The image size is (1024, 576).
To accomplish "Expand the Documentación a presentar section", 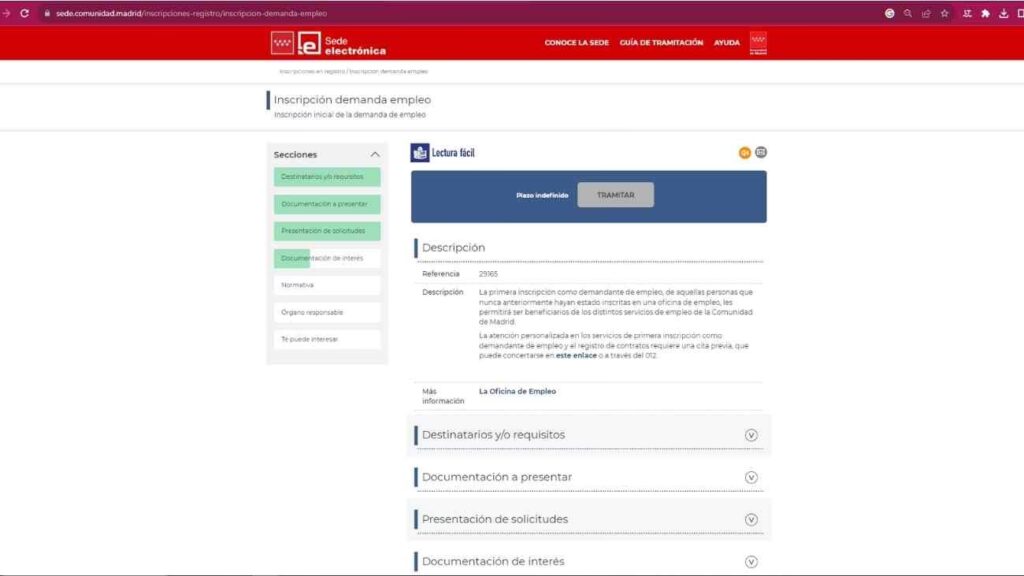I will tap(751, 477).
